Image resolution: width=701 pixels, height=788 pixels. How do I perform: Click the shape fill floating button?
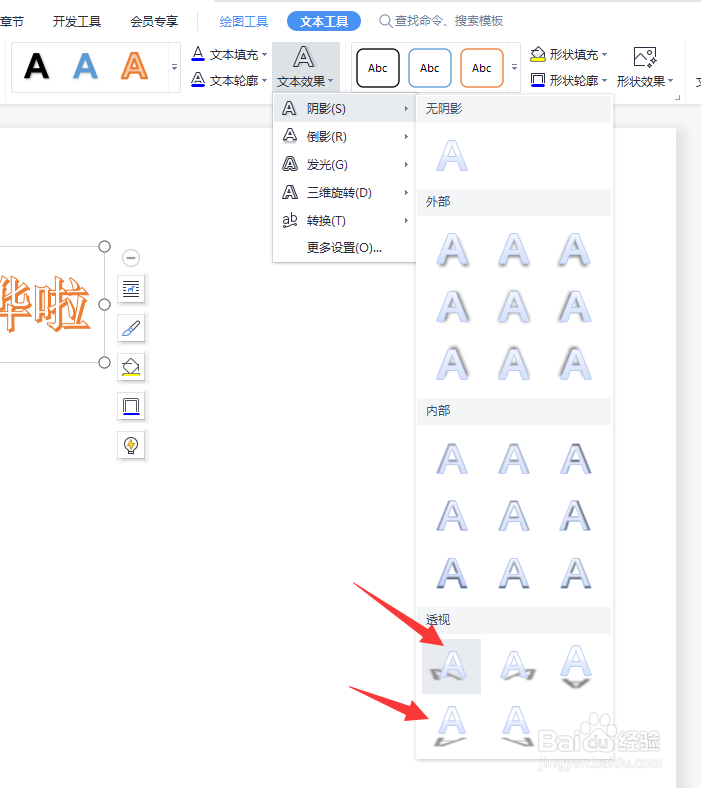click(131, 367)
